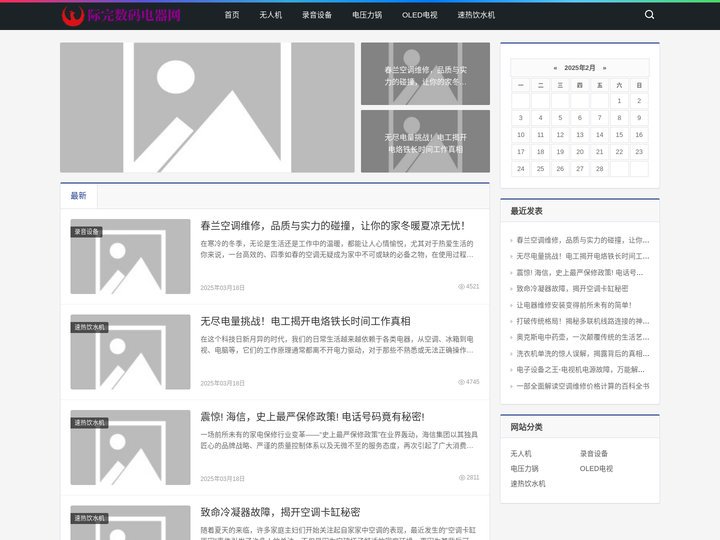Open article title 春兰空调维修，品质与实力的碰撞
This screenshot has width=720, height=540.
click(333, 225)
